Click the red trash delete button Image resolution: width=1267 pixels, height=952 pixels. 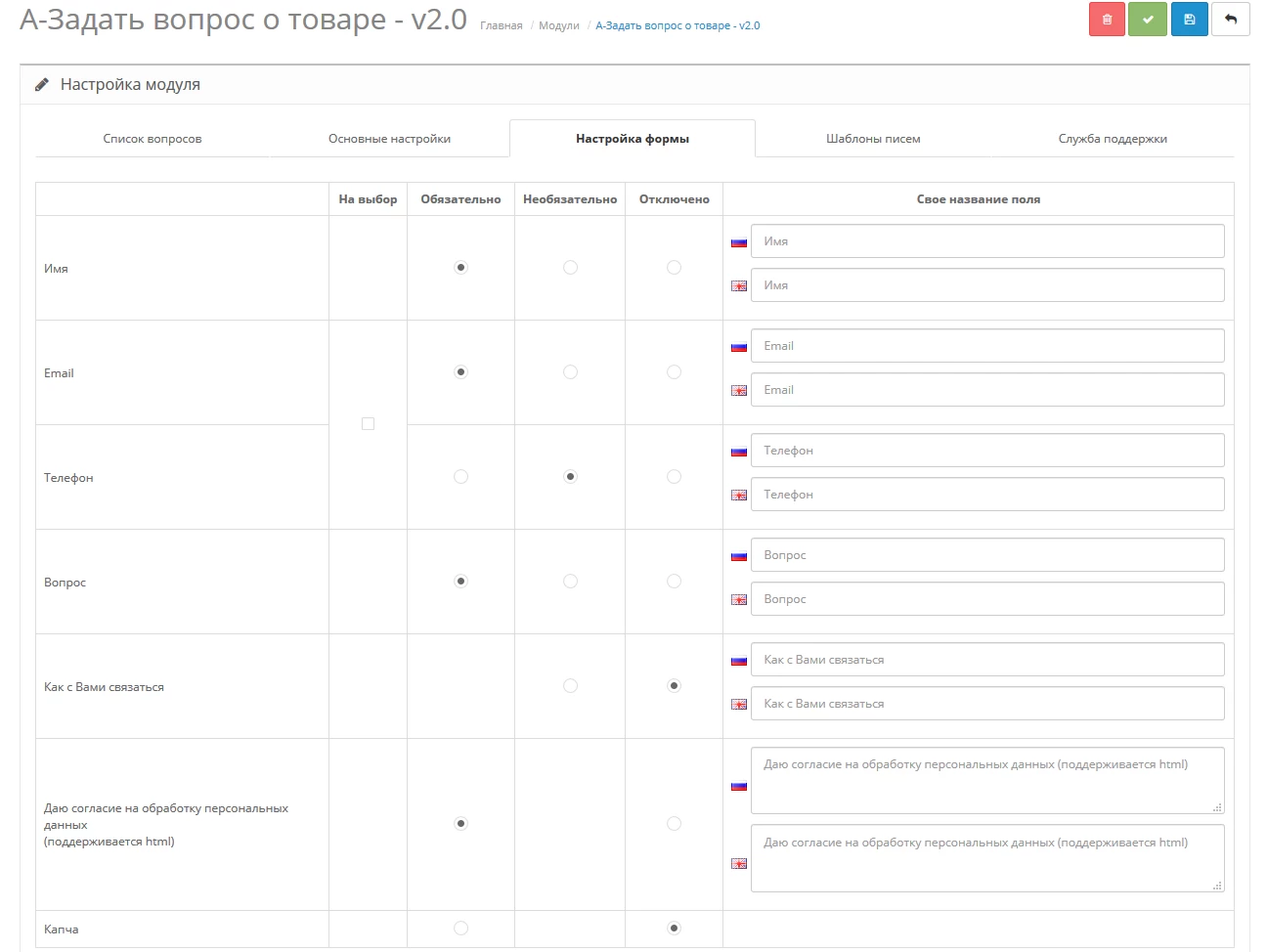point(1107,20)
